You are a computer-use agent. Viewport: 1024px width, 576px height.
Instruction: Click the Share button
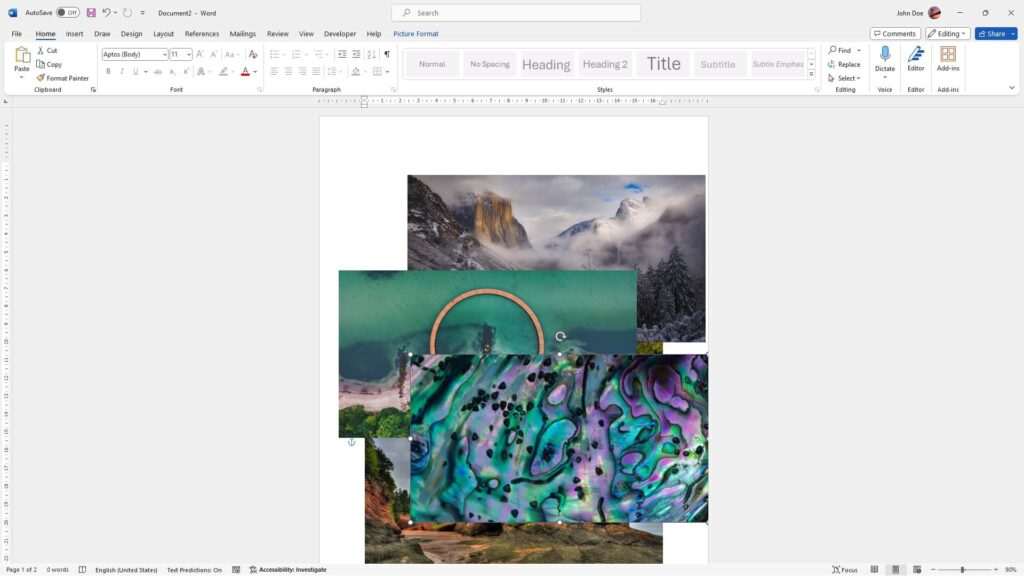click(x=994, y=33)
